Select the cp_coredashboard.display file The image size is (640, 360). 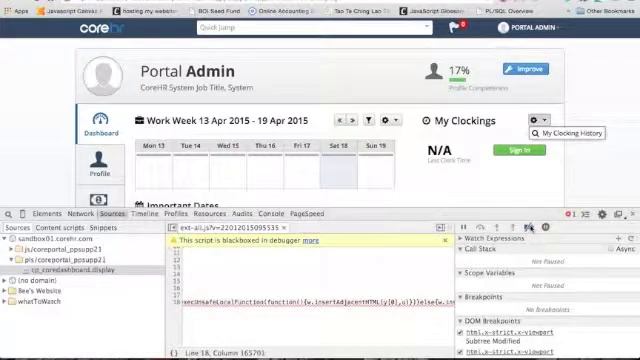point(73,270)
